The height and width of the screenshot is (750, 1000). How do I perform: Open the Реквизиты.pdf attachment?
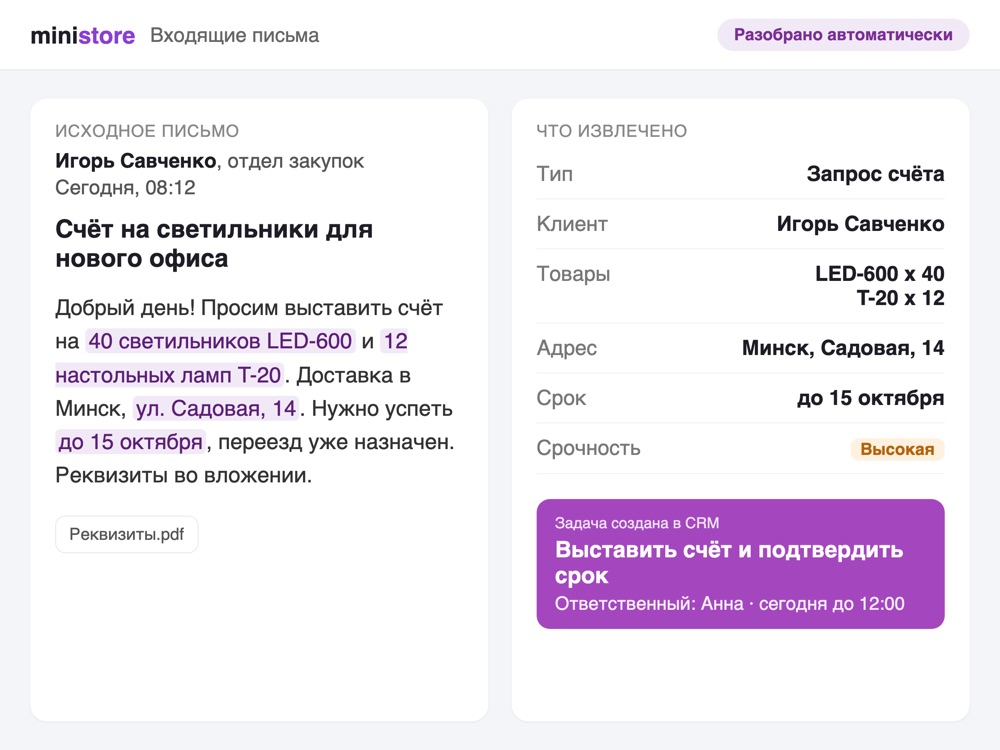click(x=127, y=534)
